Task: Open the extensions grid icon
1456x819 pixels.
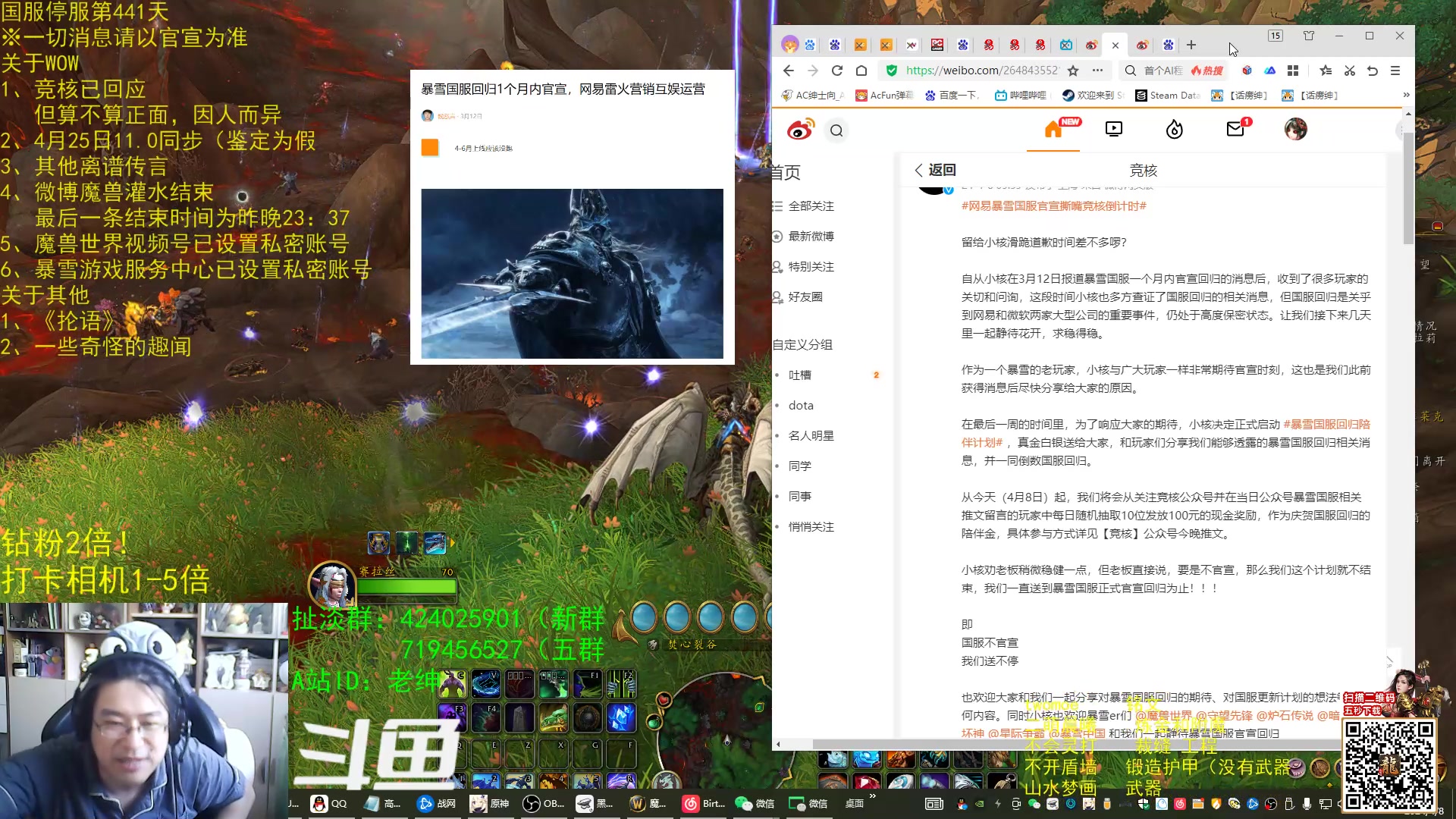Action: (x=1293, y=71)
